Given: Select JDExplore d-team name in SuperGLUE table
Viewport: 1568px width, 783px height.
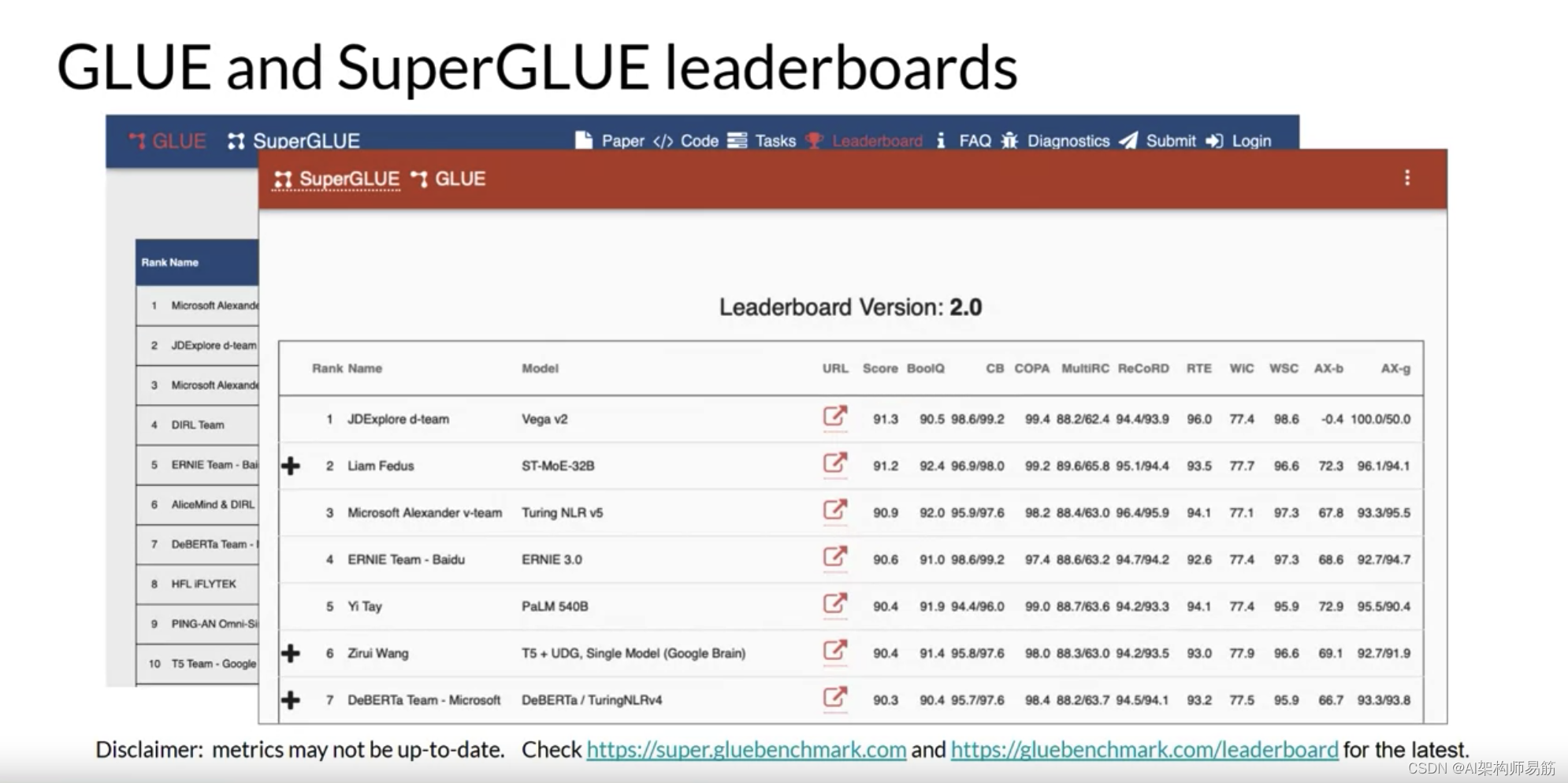Looking at the screenshot, I should click(x=398, y=419).
